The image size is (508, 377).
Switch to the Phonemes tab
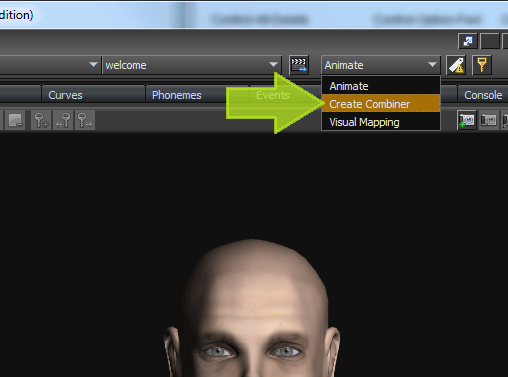pyautogui.click(x=197, y=95)
